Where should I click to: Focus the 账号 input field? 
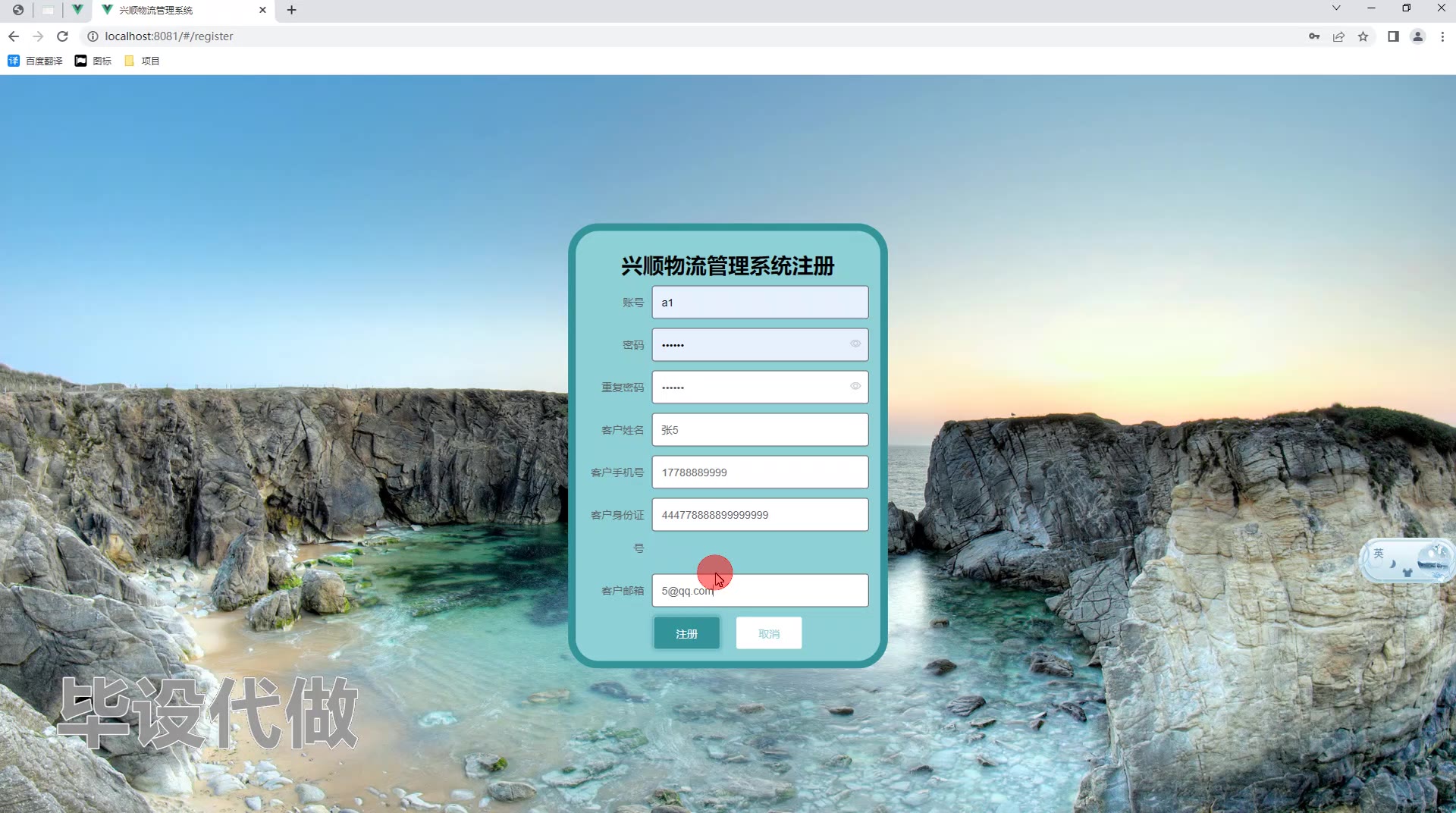(x=760, y=302)
